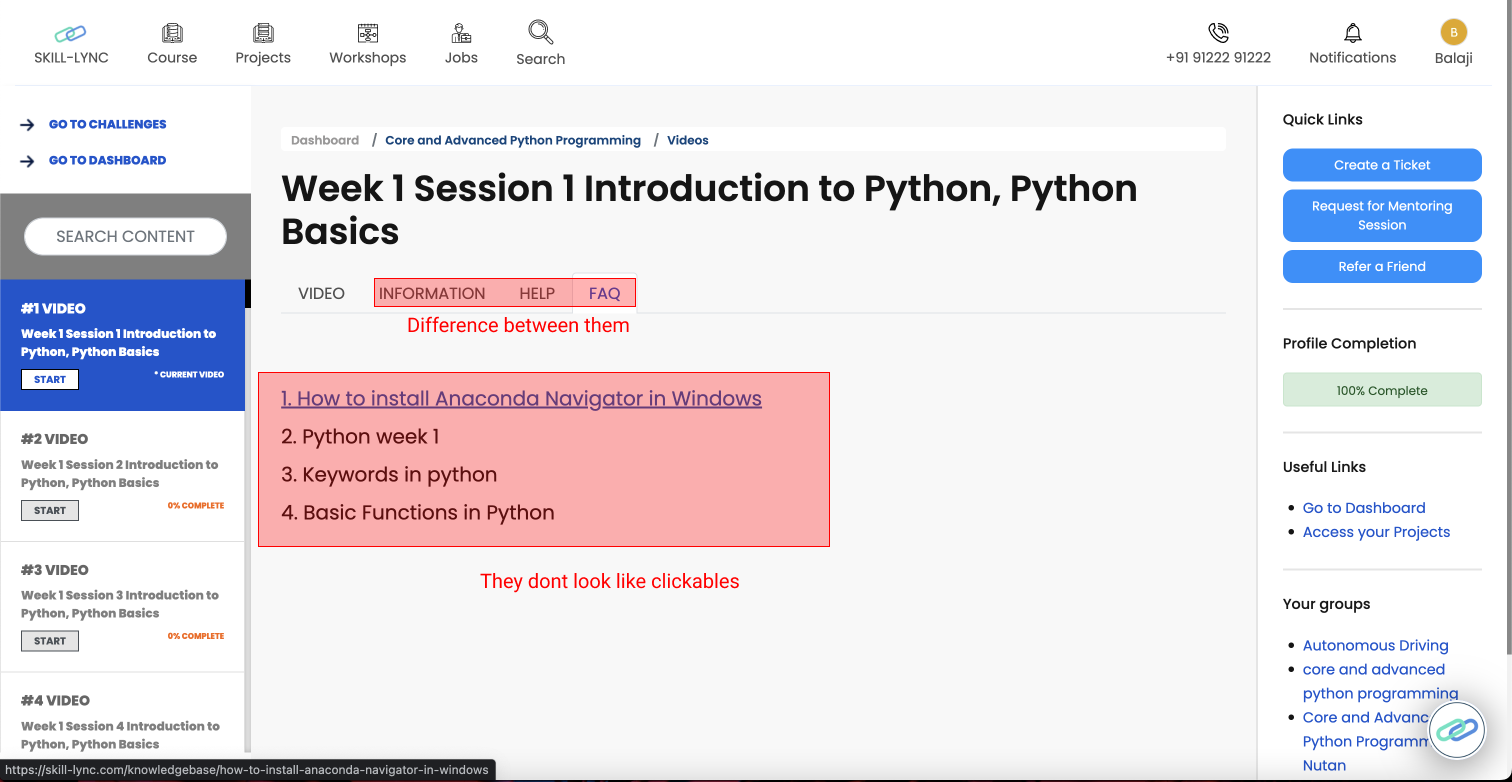Follow the GO TO DASHBOARD sidebar link
This screenshot has height=782, width=1512.
point(108,160)
